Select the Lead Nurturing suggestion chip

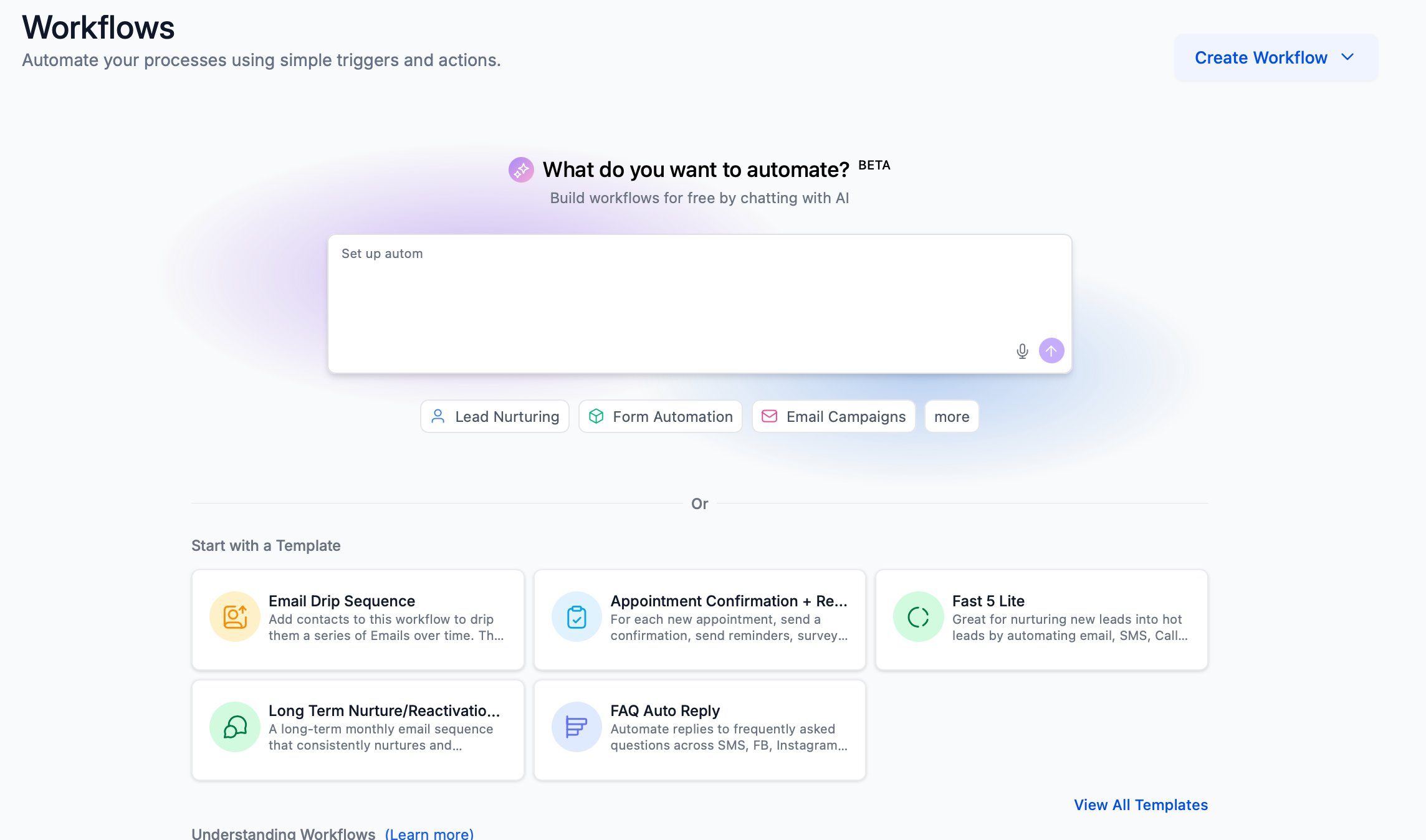point(495,416)
